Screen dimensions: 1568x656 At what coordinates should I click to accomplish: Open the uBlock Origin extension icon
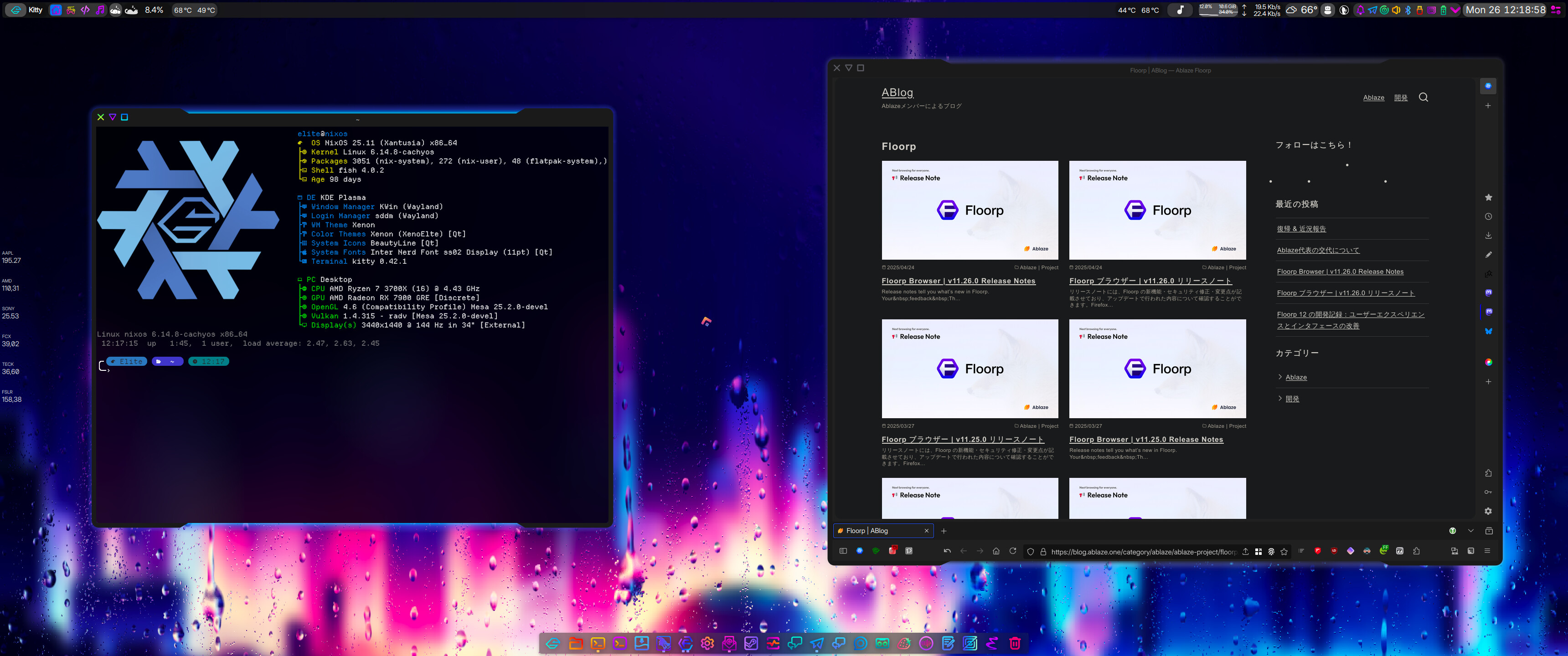point(1334,551)
